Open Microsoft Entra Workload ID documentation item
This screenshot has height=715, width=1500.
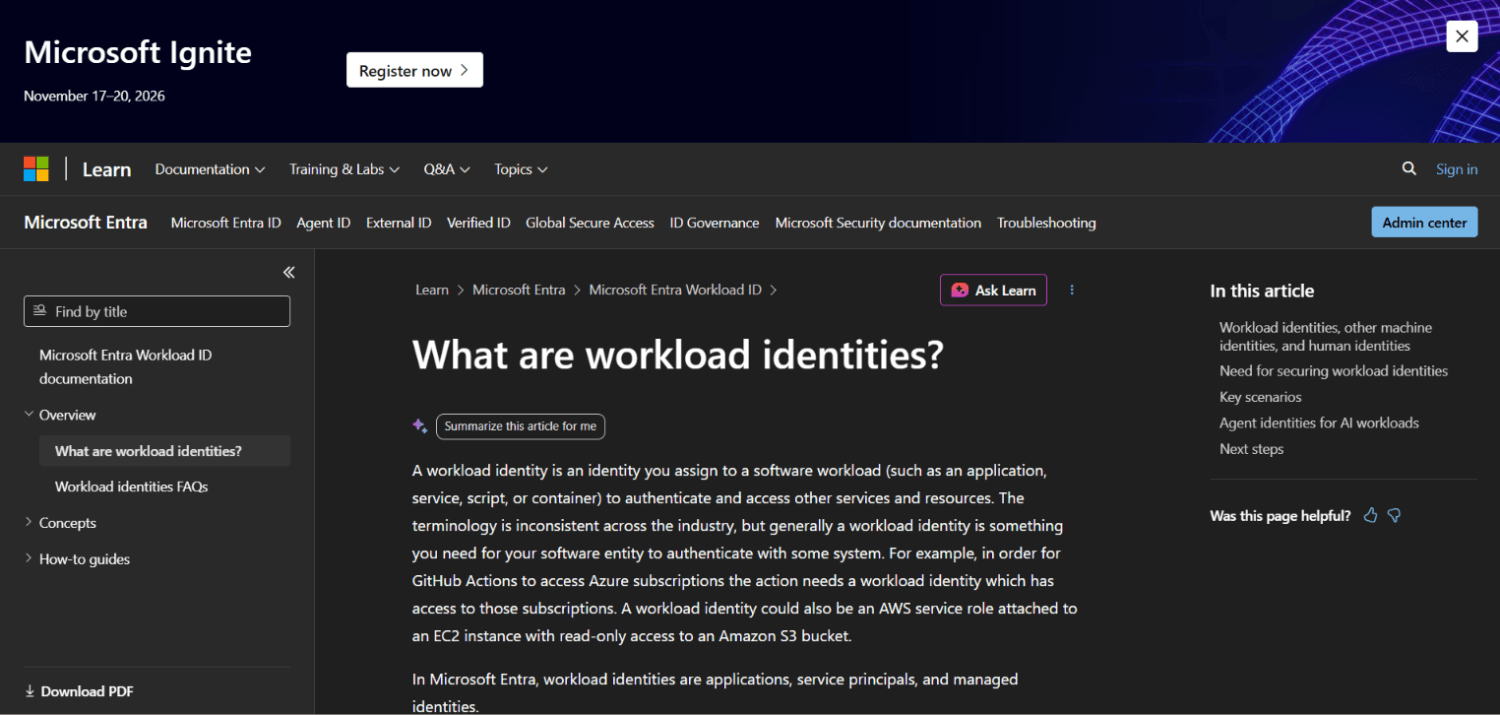(x=126, y=366)
